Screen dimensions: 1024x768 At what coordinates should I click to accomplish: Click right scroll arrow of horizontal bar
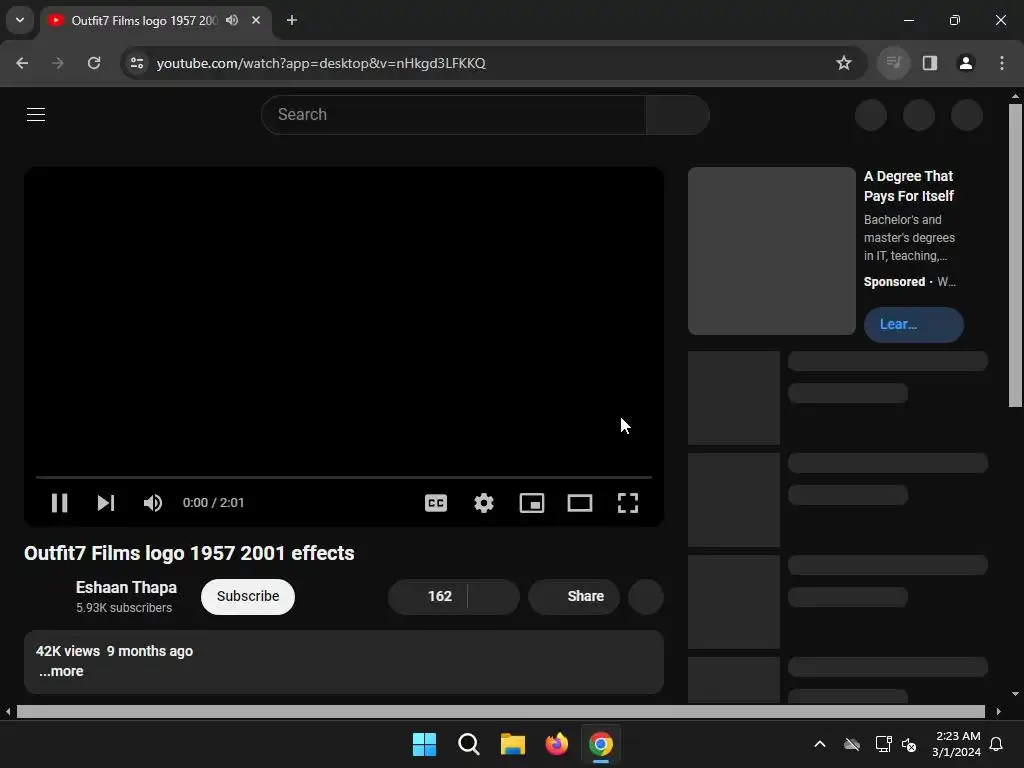pyautogui.click(x=999, y=711)
